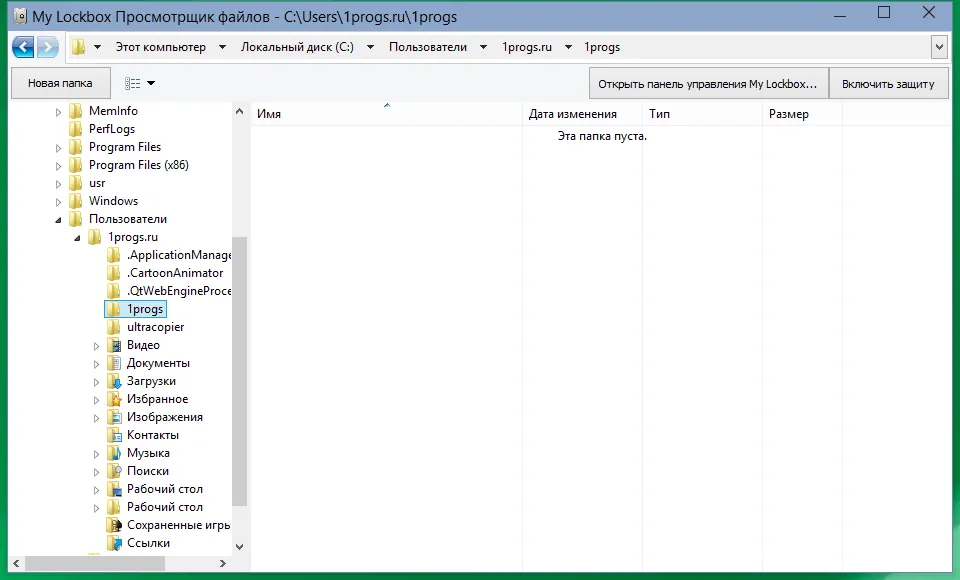Select the Загрузки folder icon
This screenshot has width=960, height=580.
pyautogui.click(x=114, y=382)
